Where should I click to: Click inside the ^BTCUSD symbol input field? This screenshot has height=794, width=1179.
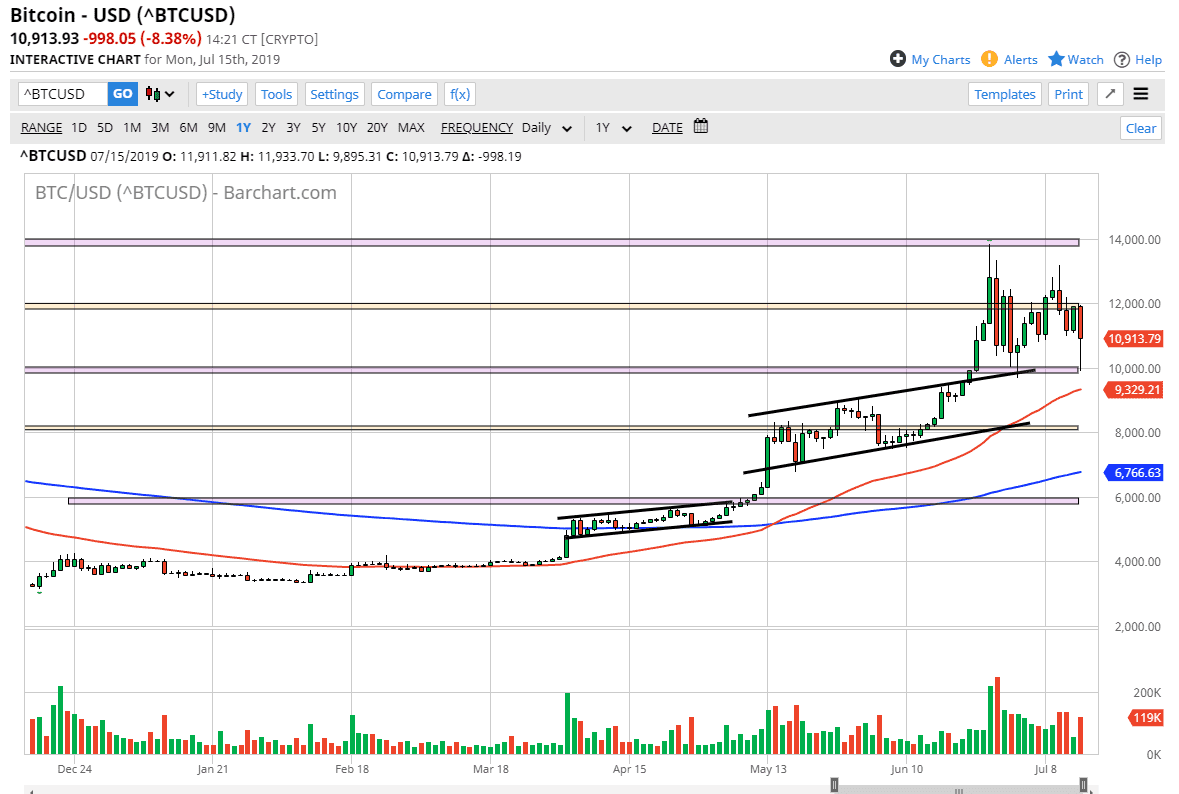pyautogui.click(x=60, y=93)
